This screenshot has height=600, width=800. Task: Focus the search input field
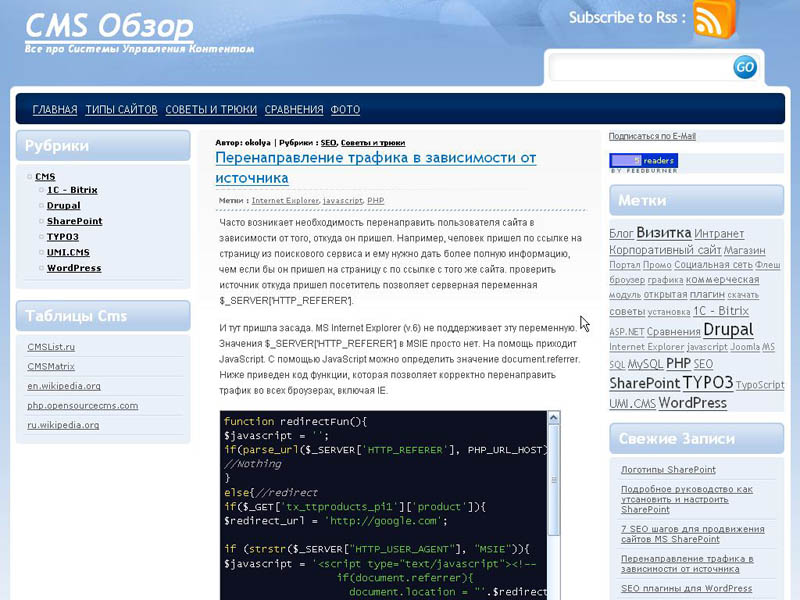[640, 67]
